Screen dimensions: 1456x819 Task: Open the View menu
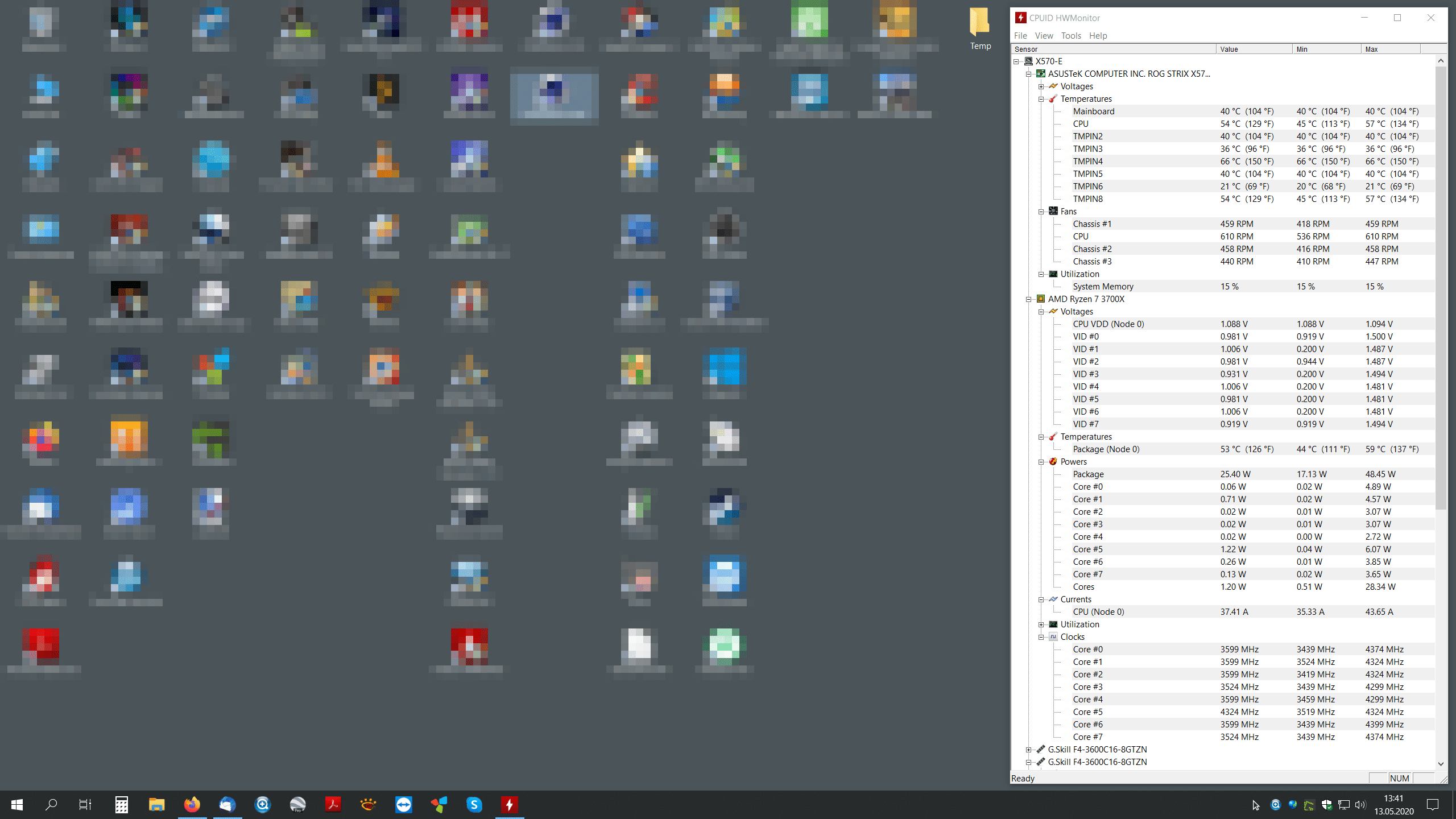click(1044, 35)
